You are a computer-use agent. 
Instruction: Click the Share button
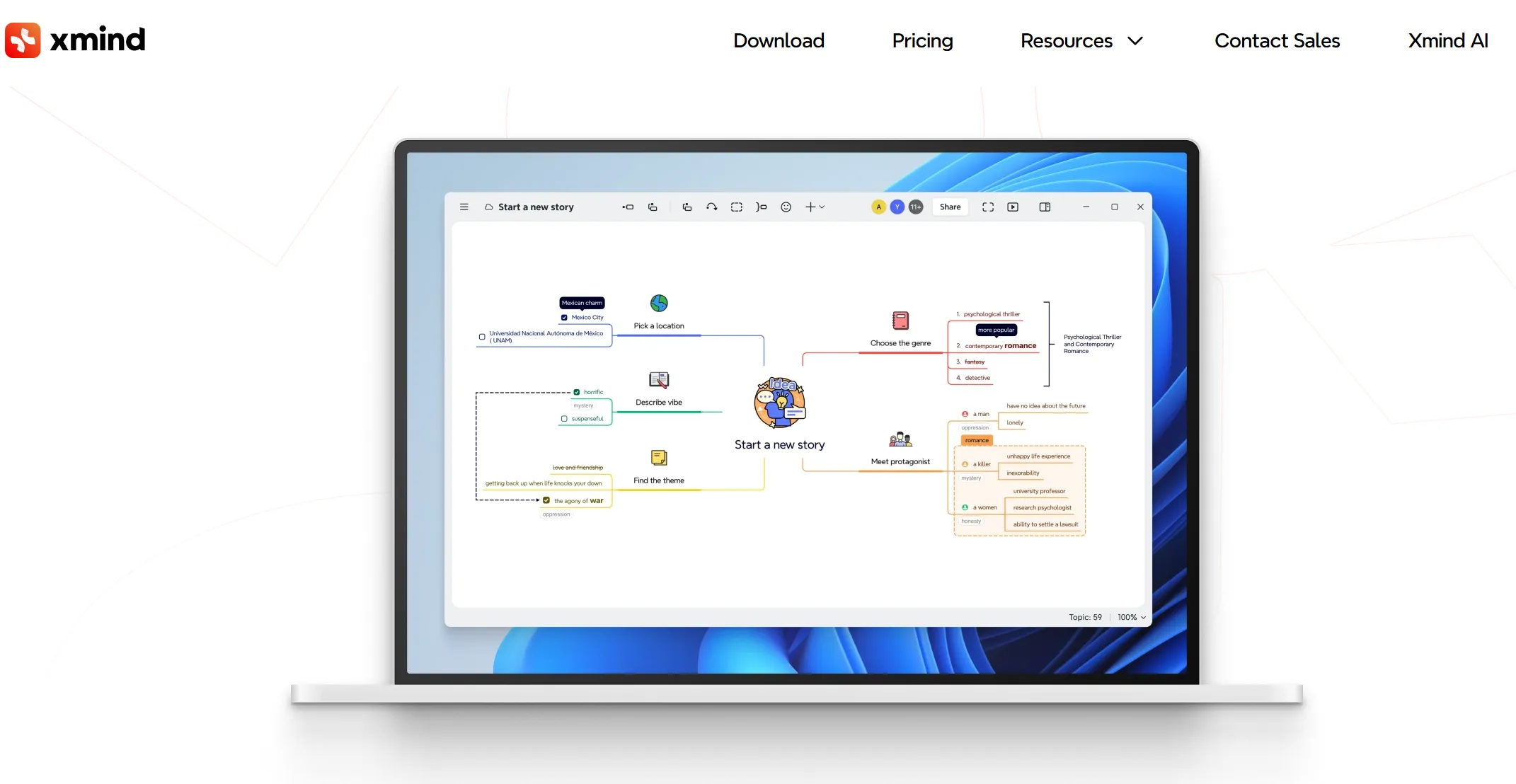pyautogui.click(x=950, y=207)
